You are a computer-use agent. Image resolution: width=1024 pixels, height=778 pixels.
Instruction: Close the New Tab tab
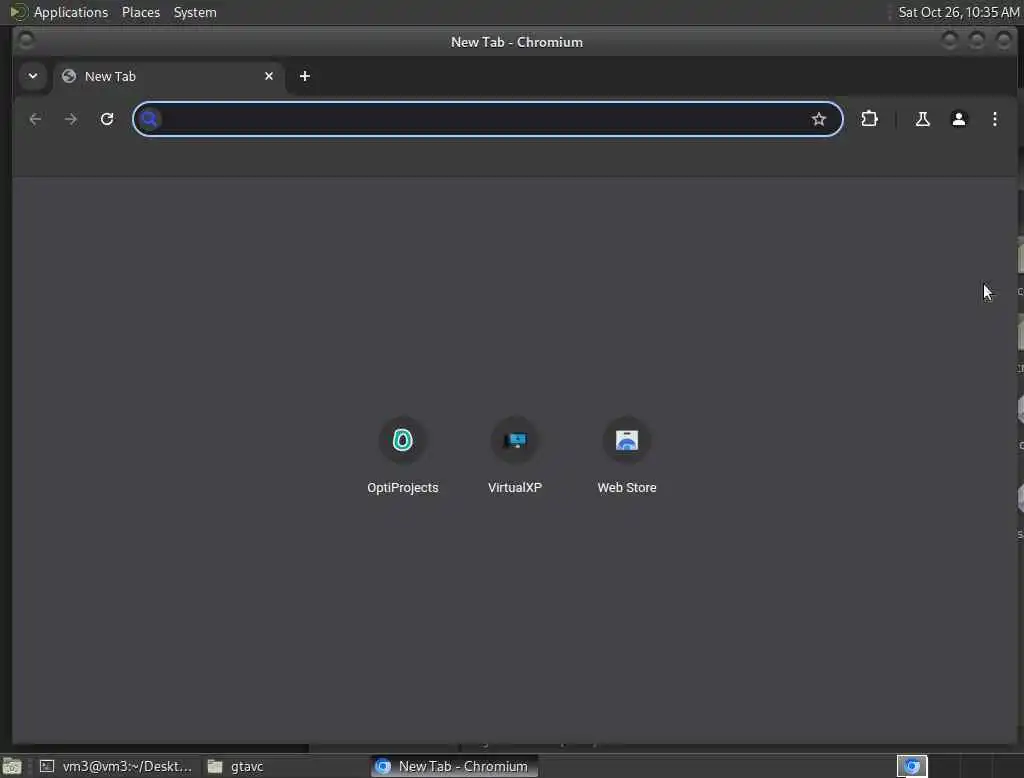point(269,76)
